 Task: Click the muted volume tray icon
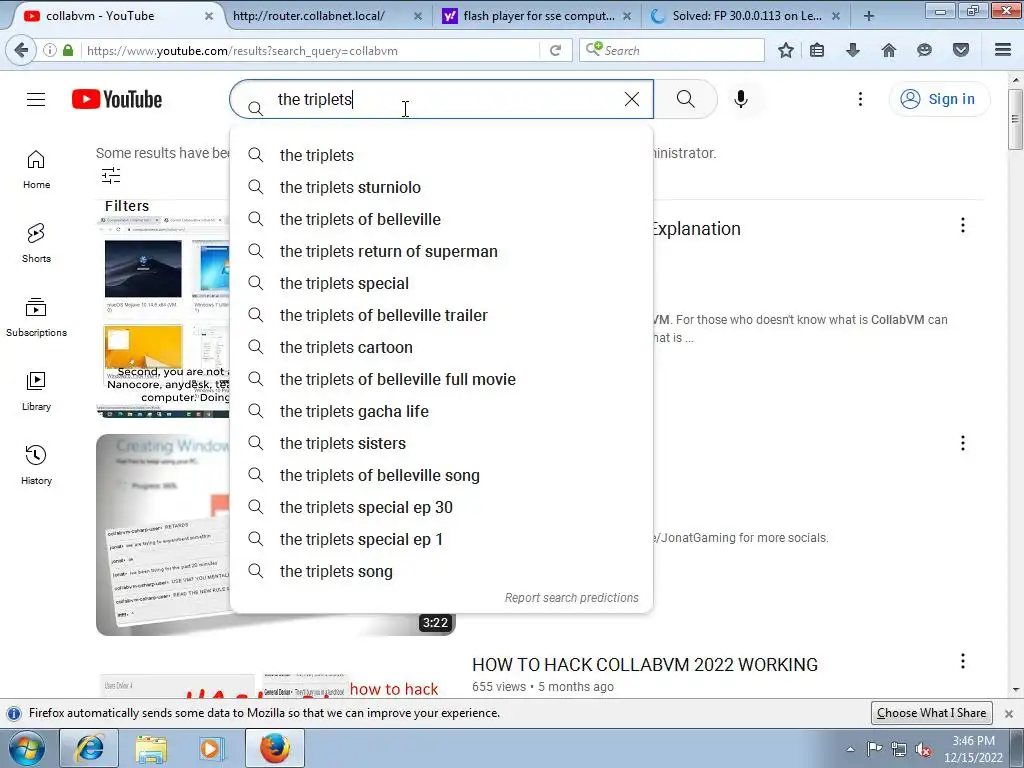point(922,750)
